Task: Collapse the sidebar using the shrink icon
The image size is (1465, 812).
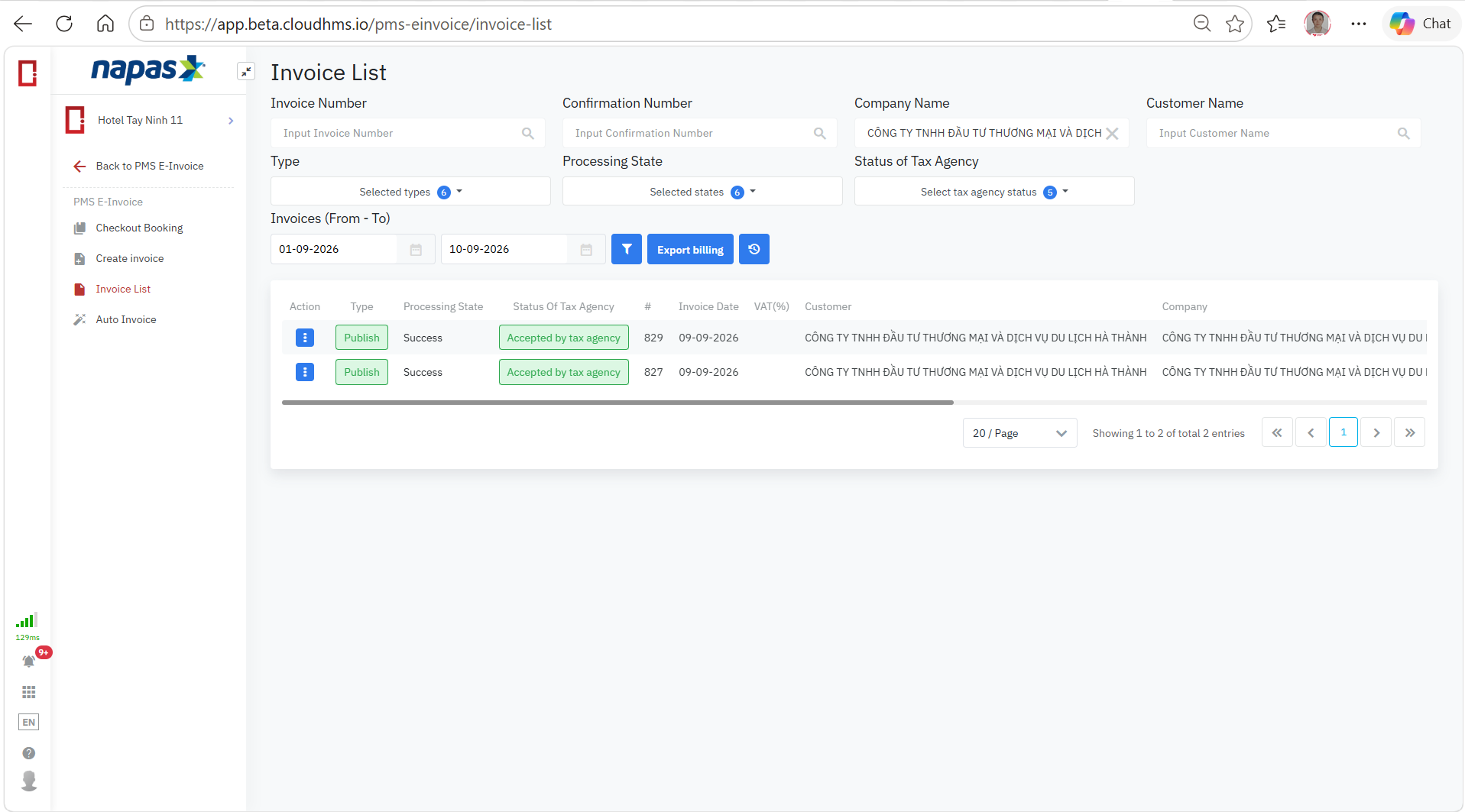Action: (245, 72)
